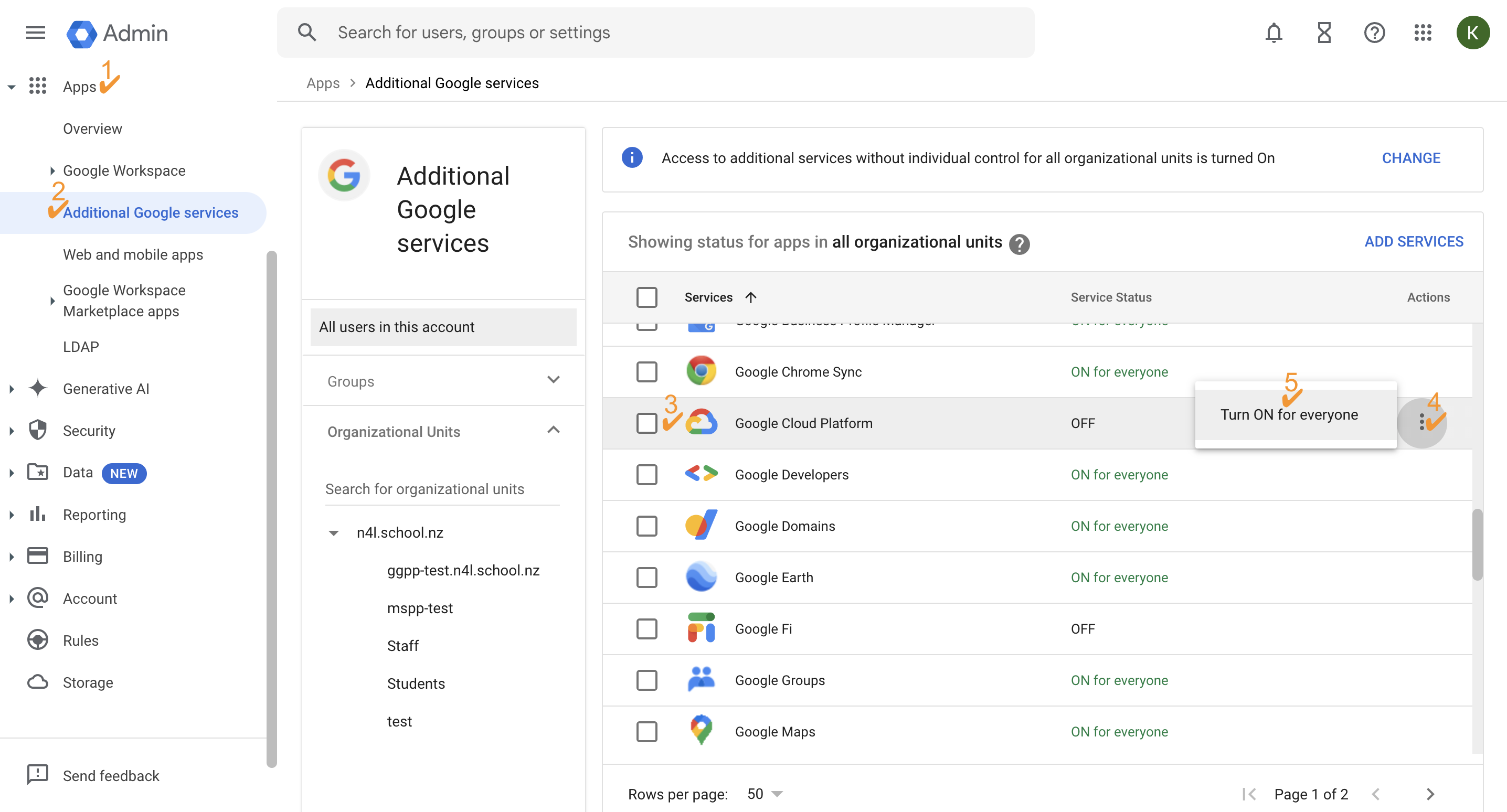Open the rows per page dropdown
Image resolution: width=1507 pixels, height=812 pixels.
pos(763,794)
